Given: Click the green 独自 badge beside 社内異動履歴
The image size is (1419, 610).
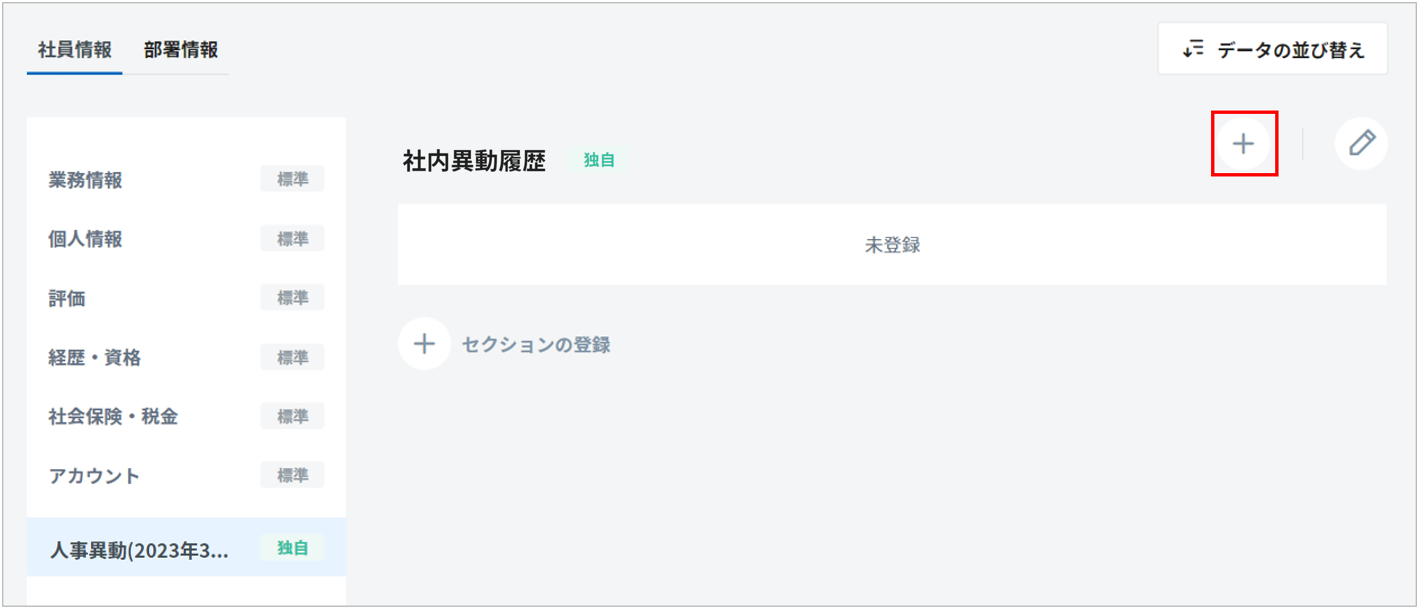Looking at the screenshot, I should pyautogui.click(x=599, y=160).
